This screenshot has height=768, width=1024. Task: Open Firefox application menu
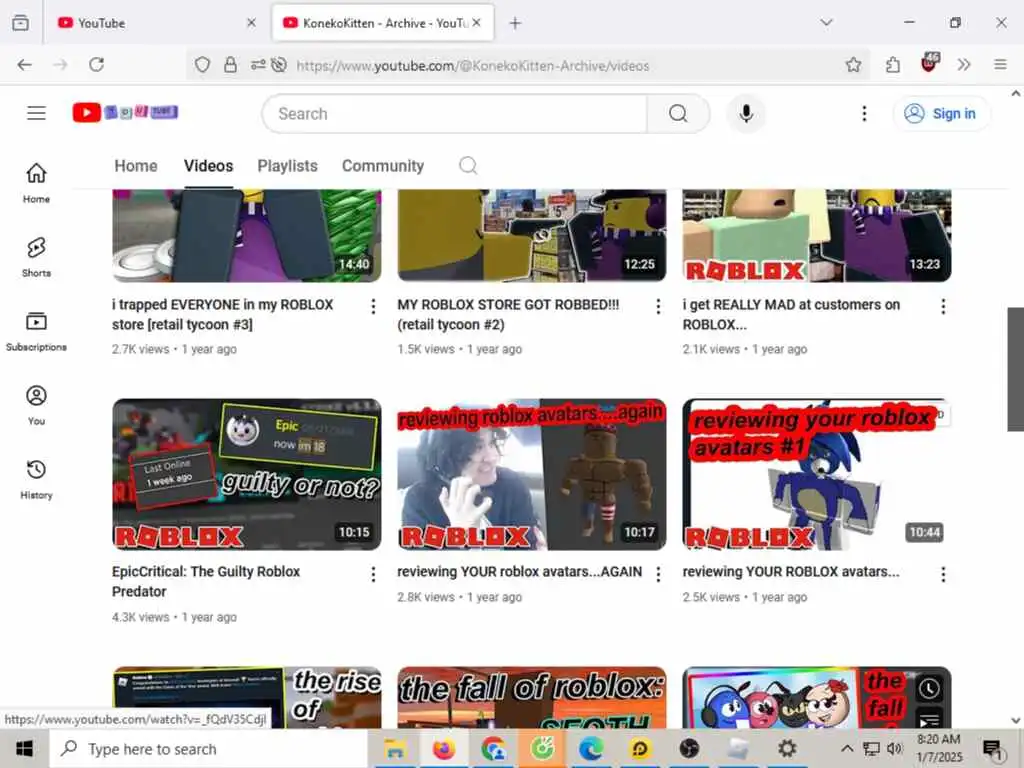coord(1000,65)
